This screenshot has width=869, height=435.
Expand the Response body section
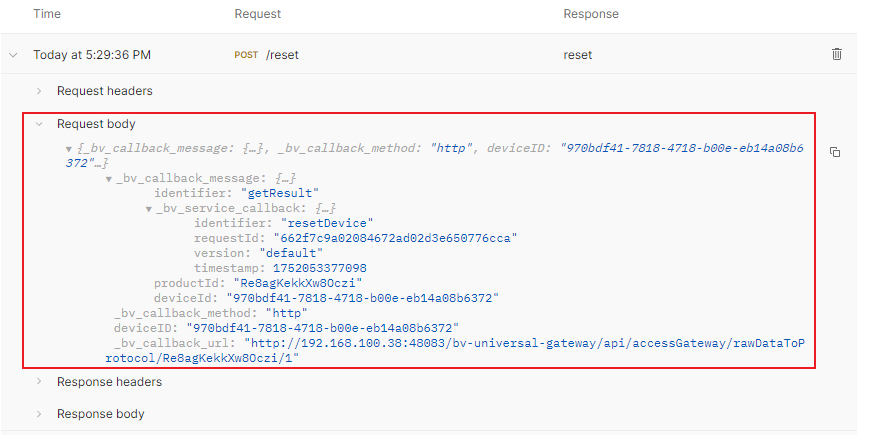click(x=39, y=414)
